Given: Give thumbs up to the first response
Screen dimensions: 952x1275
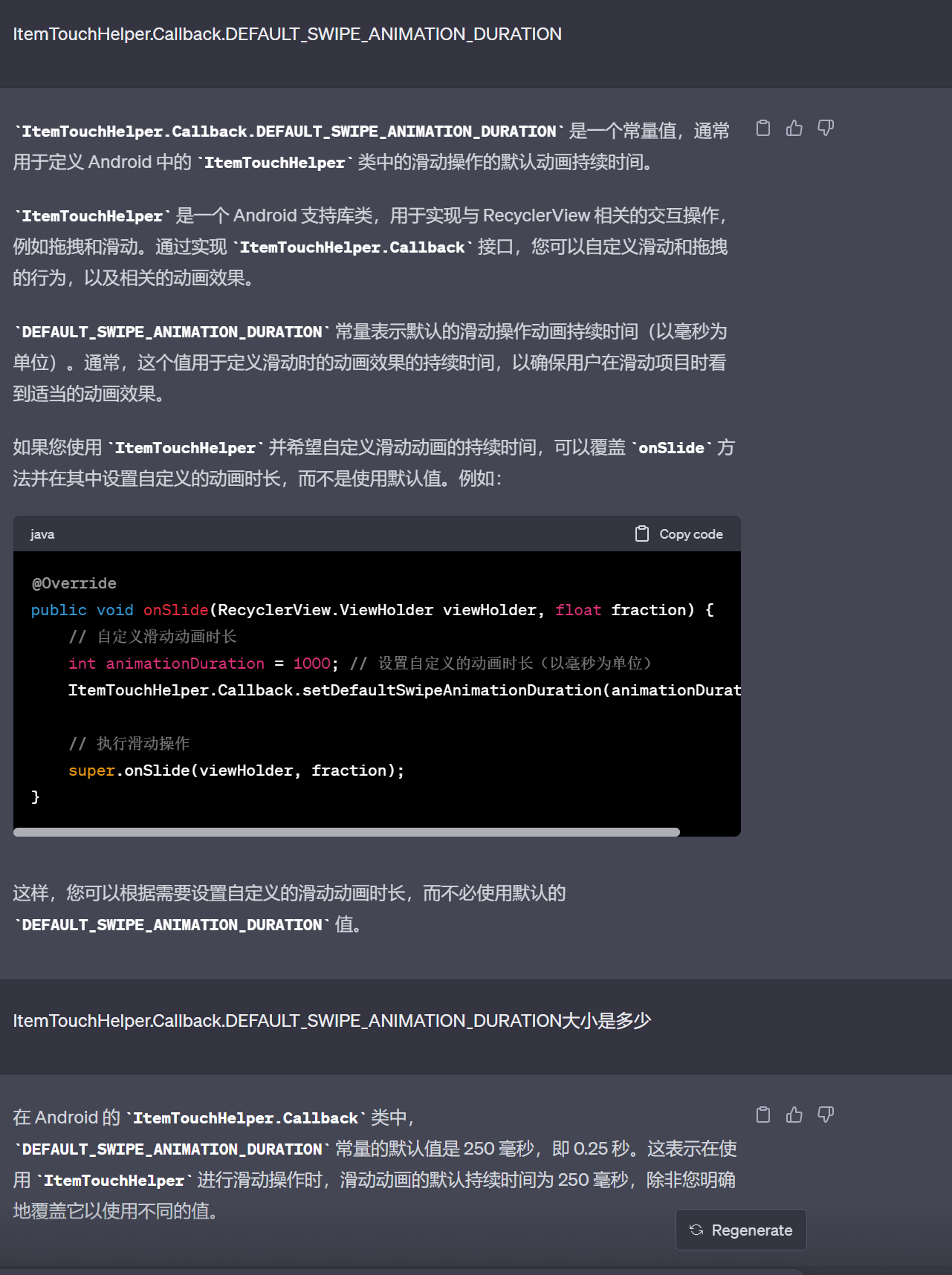Looking at the screenshot, I should click(x=794, y=129).
